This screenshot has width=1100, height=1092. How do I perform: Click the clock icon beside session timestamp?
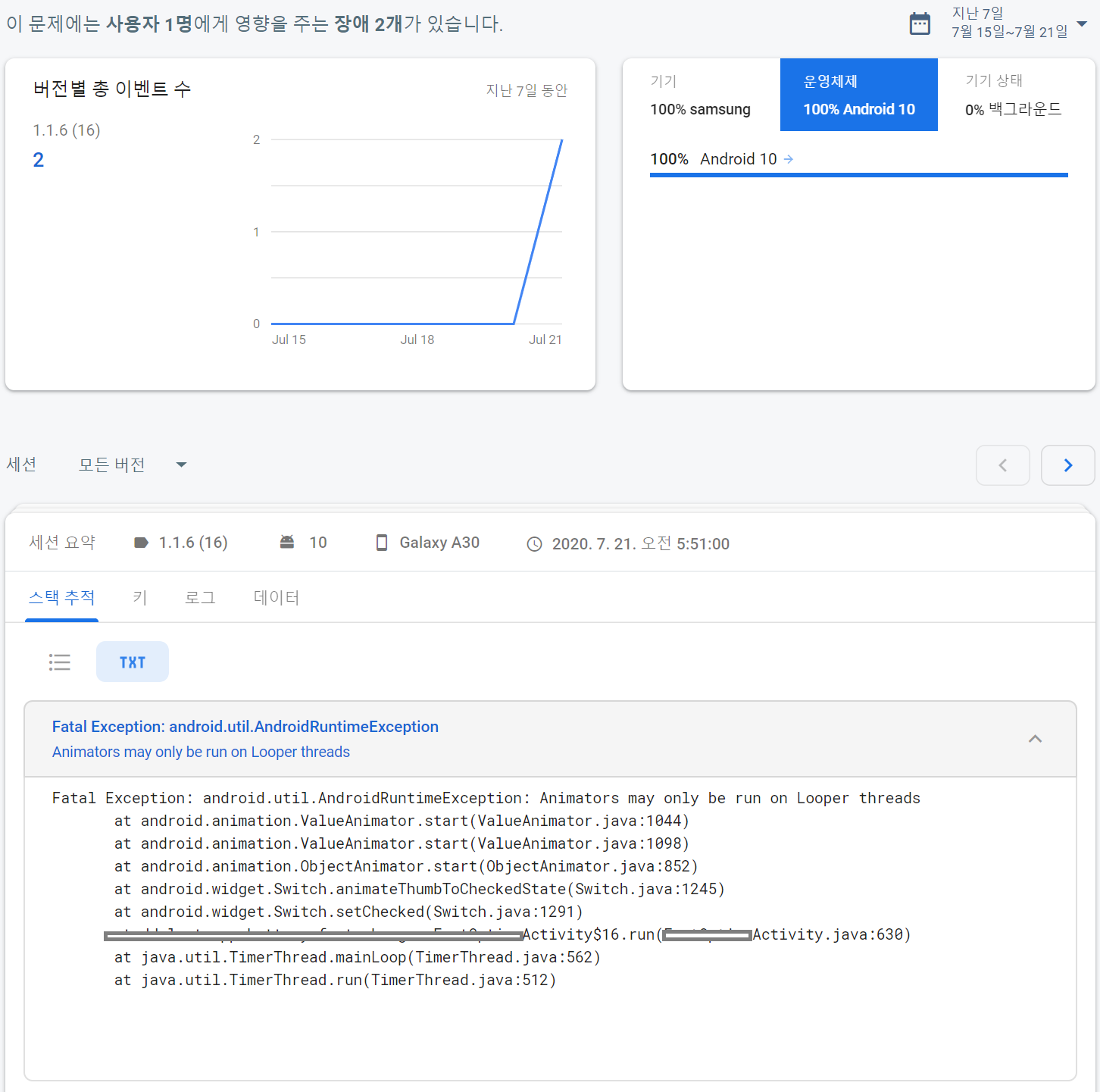click(x=534, y=544)
